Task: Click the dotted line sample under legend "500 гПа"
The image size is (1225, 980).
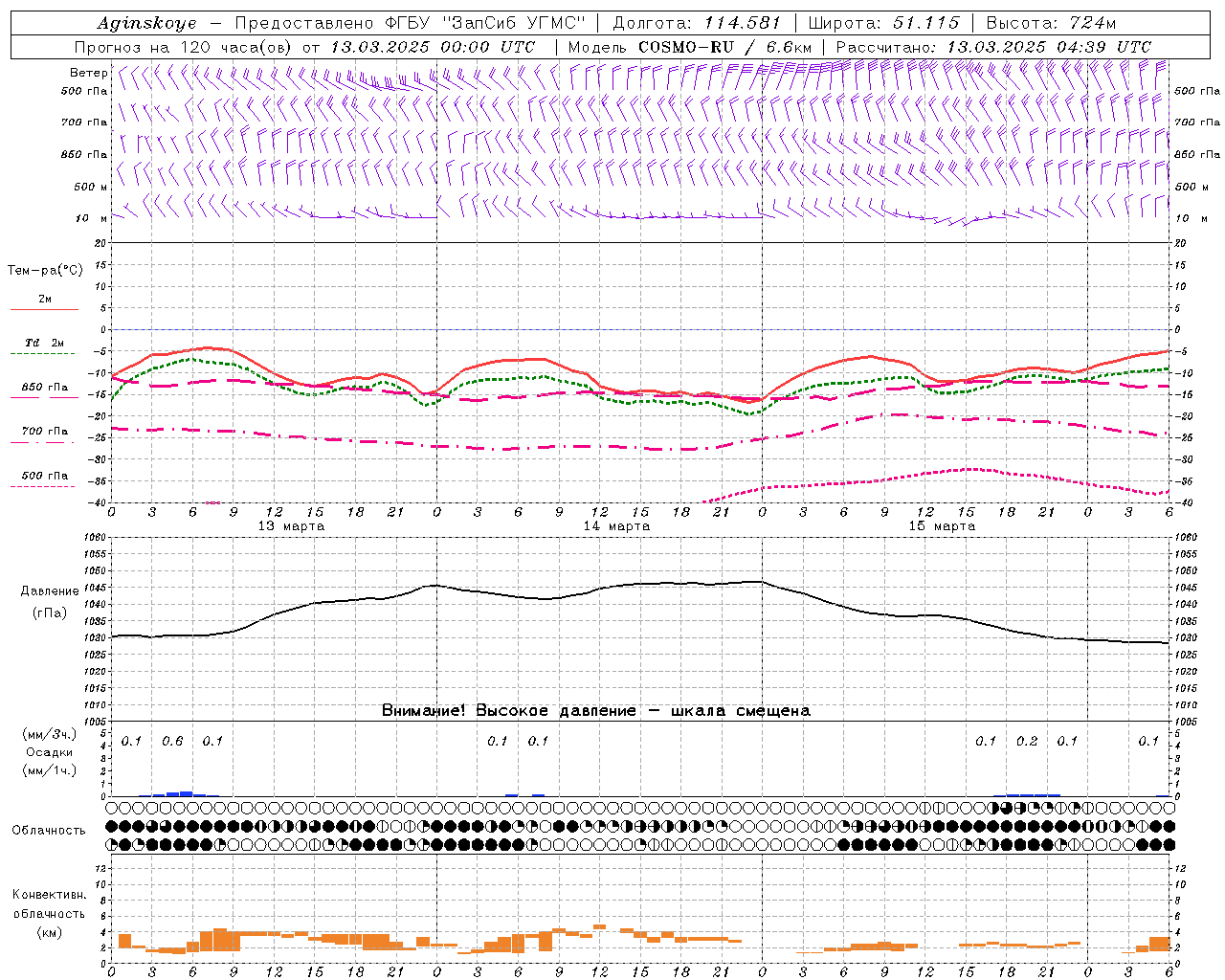Action: 43,487
